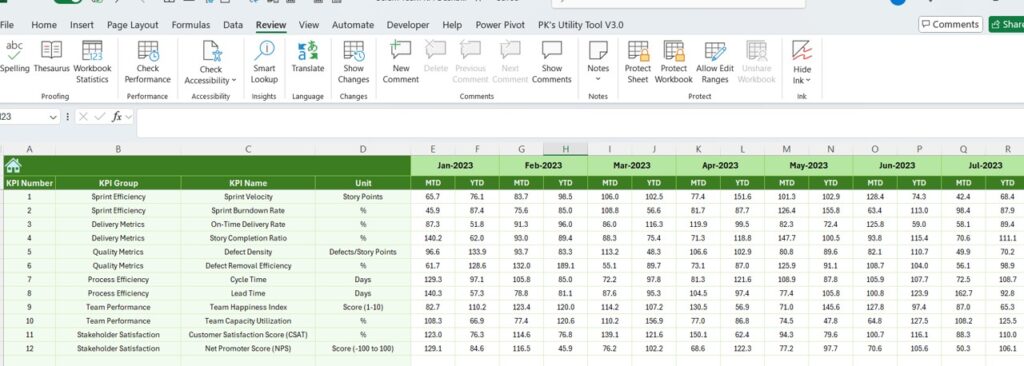
Task: Select column H header
Action: [566, 149]
